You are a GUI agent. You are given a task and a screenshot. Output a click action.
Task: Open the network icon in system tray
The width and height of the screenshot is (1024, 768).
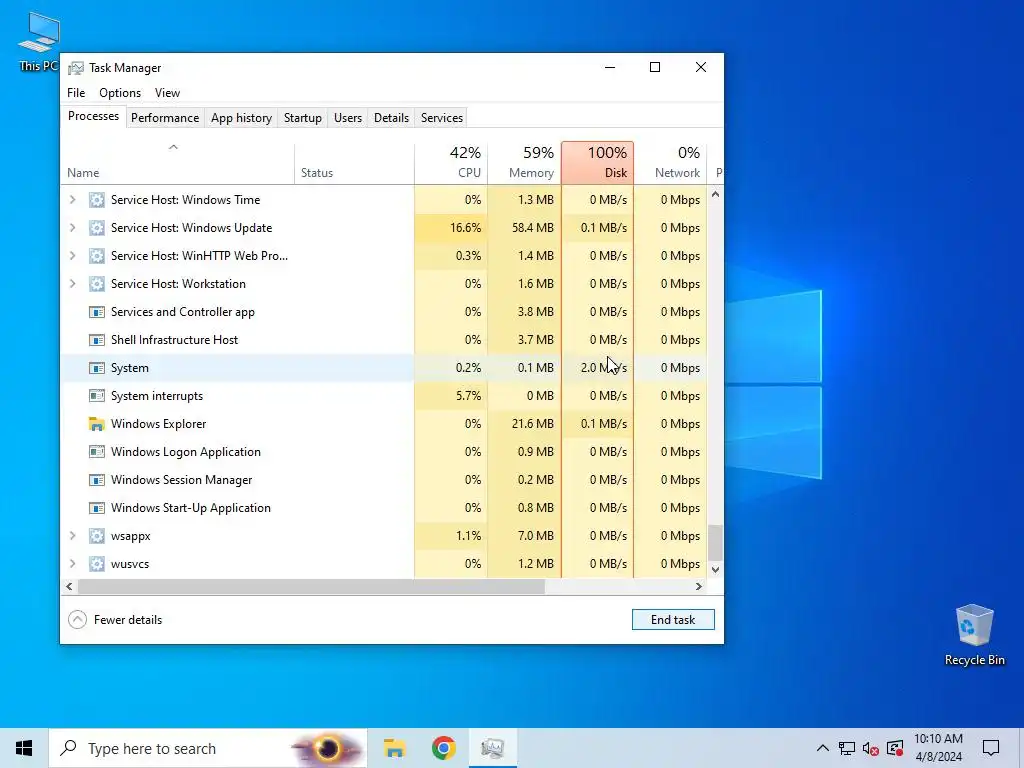[x=847, y=748]
